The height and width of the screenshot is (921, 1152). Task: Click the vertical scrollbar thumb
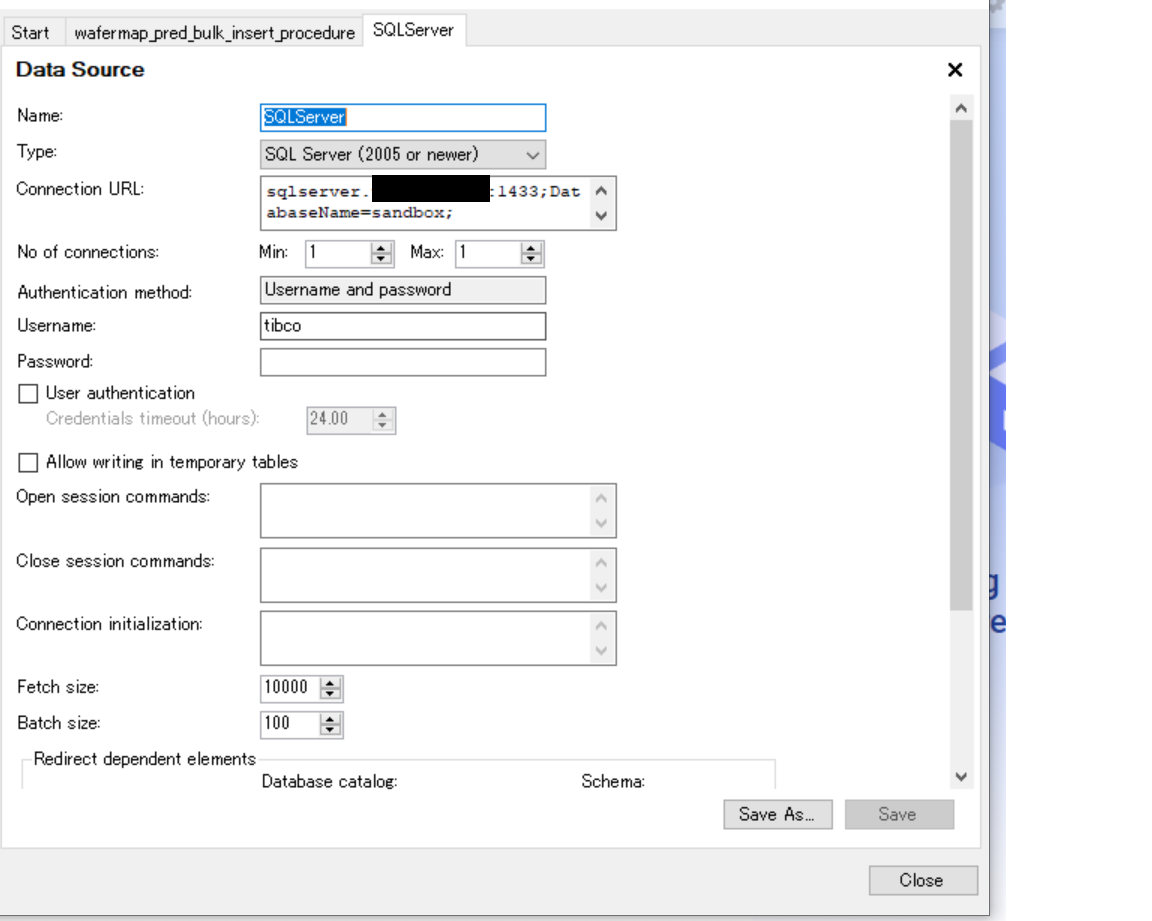[961, 365]
